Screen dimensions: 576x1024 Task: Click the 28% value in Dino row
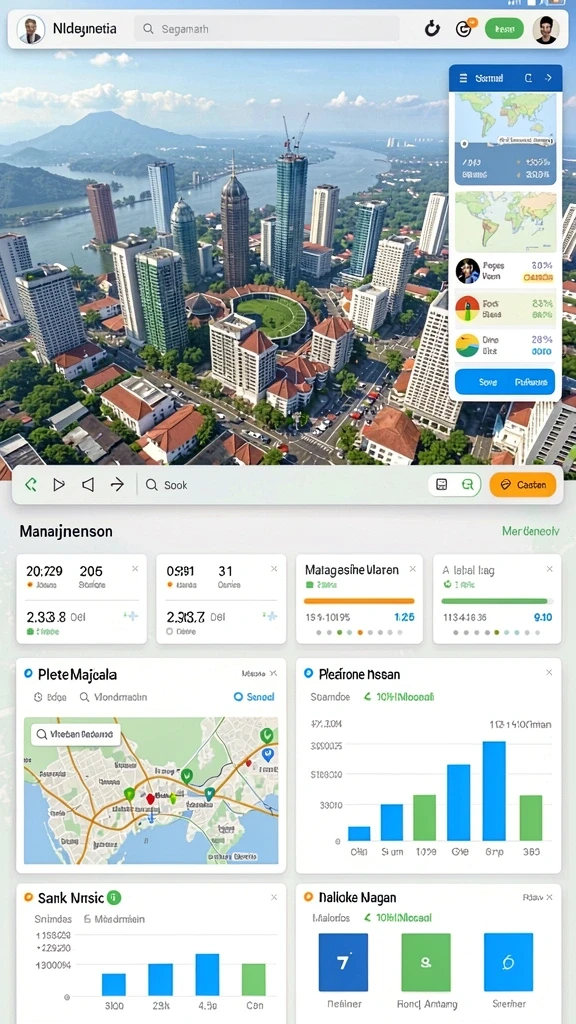[x=542, y=340]
